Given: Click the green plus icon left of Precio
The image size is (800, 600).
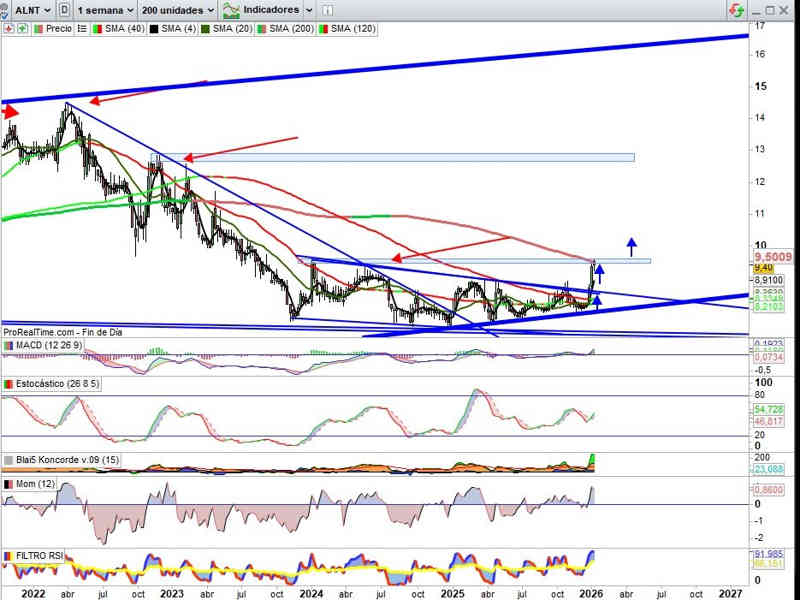Looking at the screenshot, I should [20, 29].
